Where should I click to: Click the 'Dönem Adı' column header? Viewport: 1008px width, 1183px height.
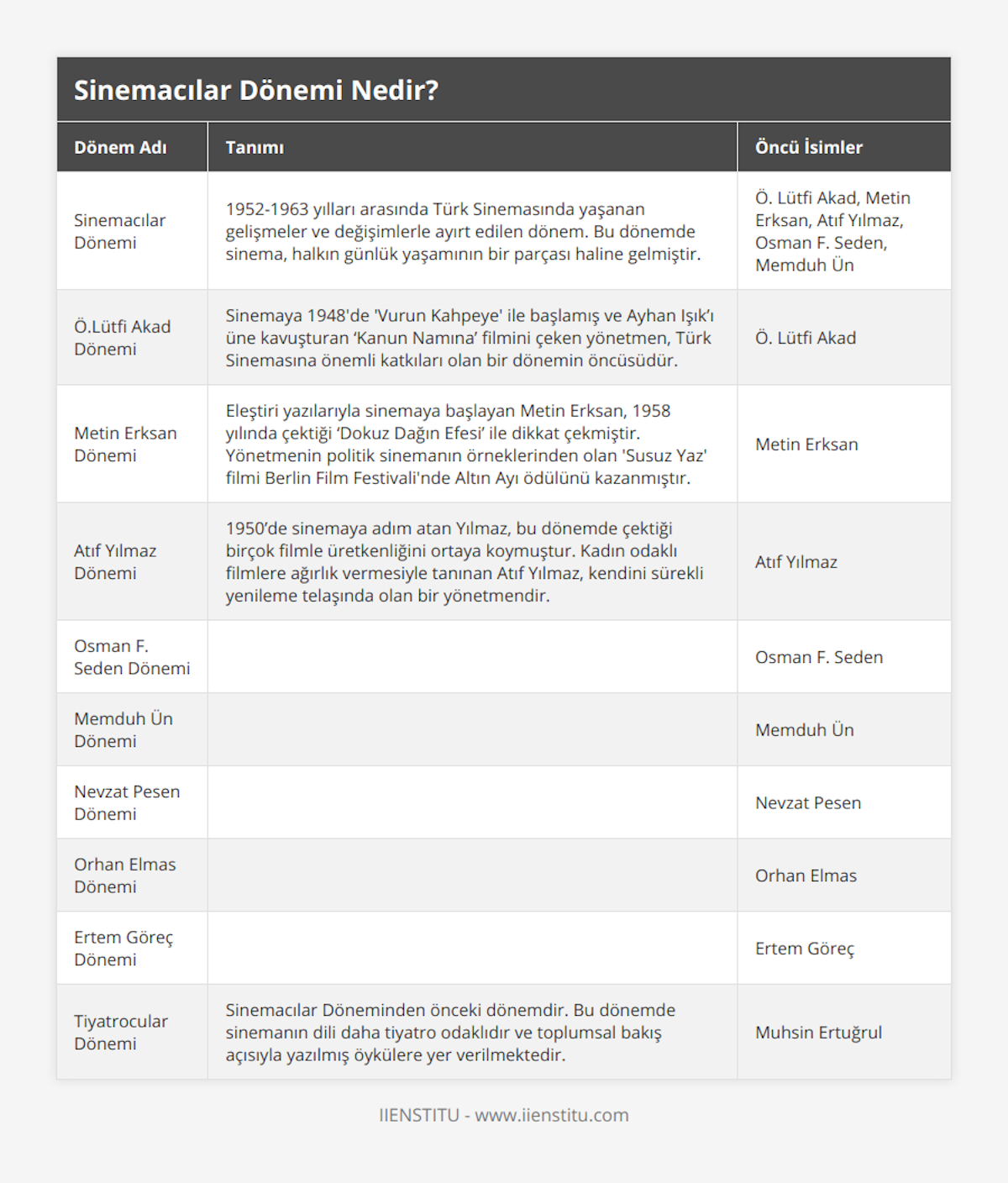tap(120, 147)
